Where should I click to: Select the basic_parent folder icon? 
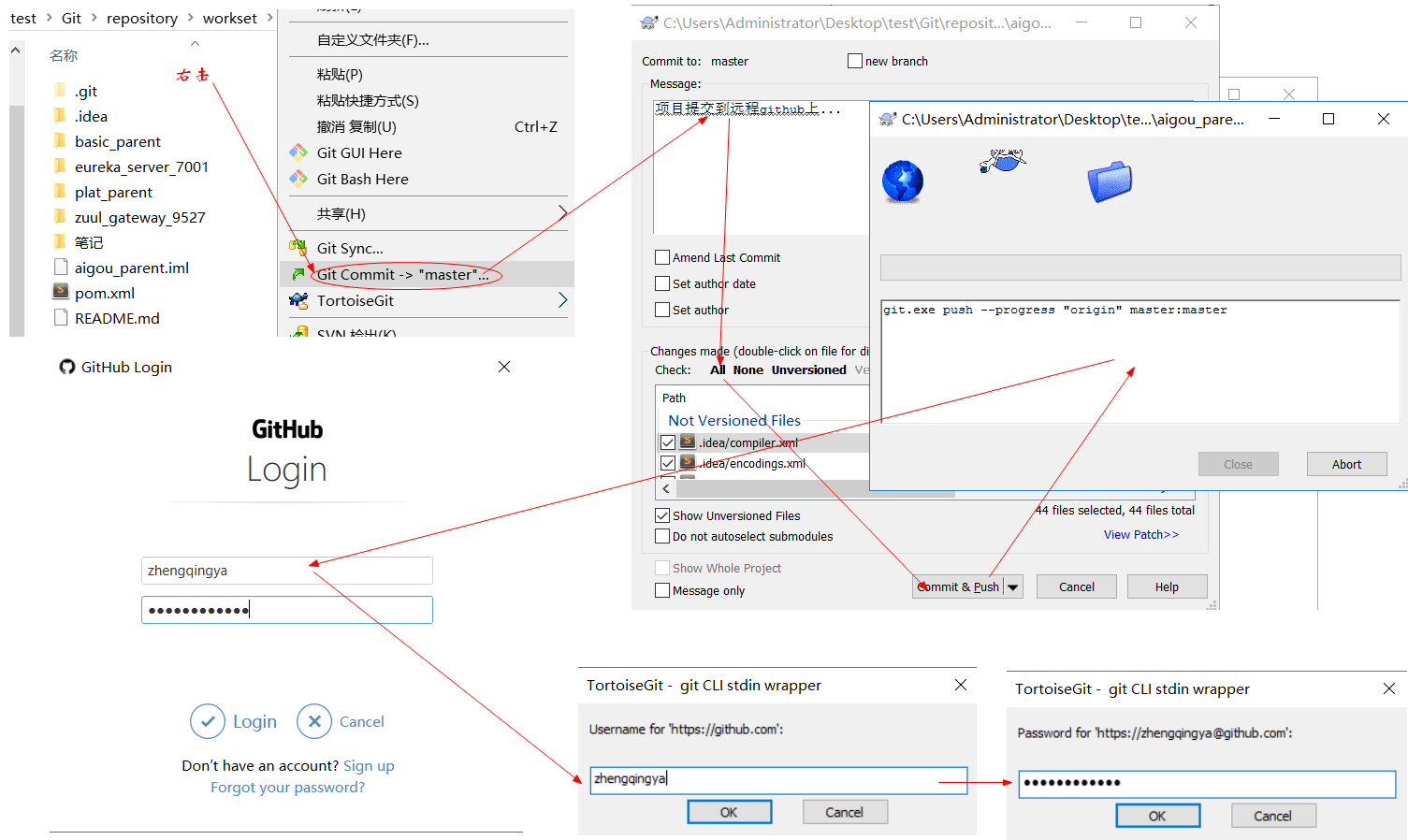[61, 141]
